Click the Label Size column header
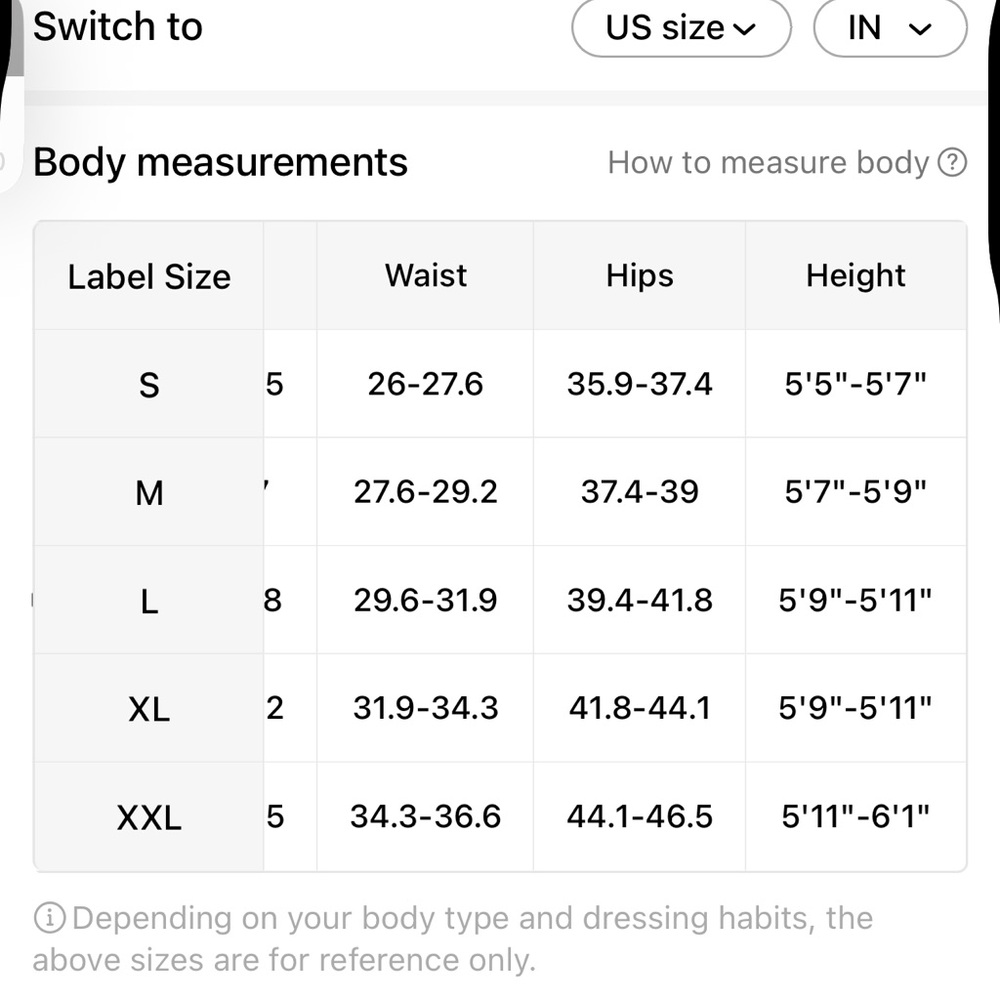 [x=149, y=277]
